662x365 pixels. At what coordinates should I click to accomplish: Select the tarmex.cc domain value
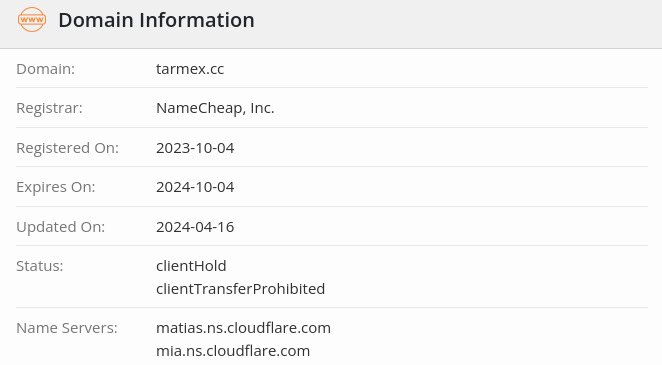190,69
